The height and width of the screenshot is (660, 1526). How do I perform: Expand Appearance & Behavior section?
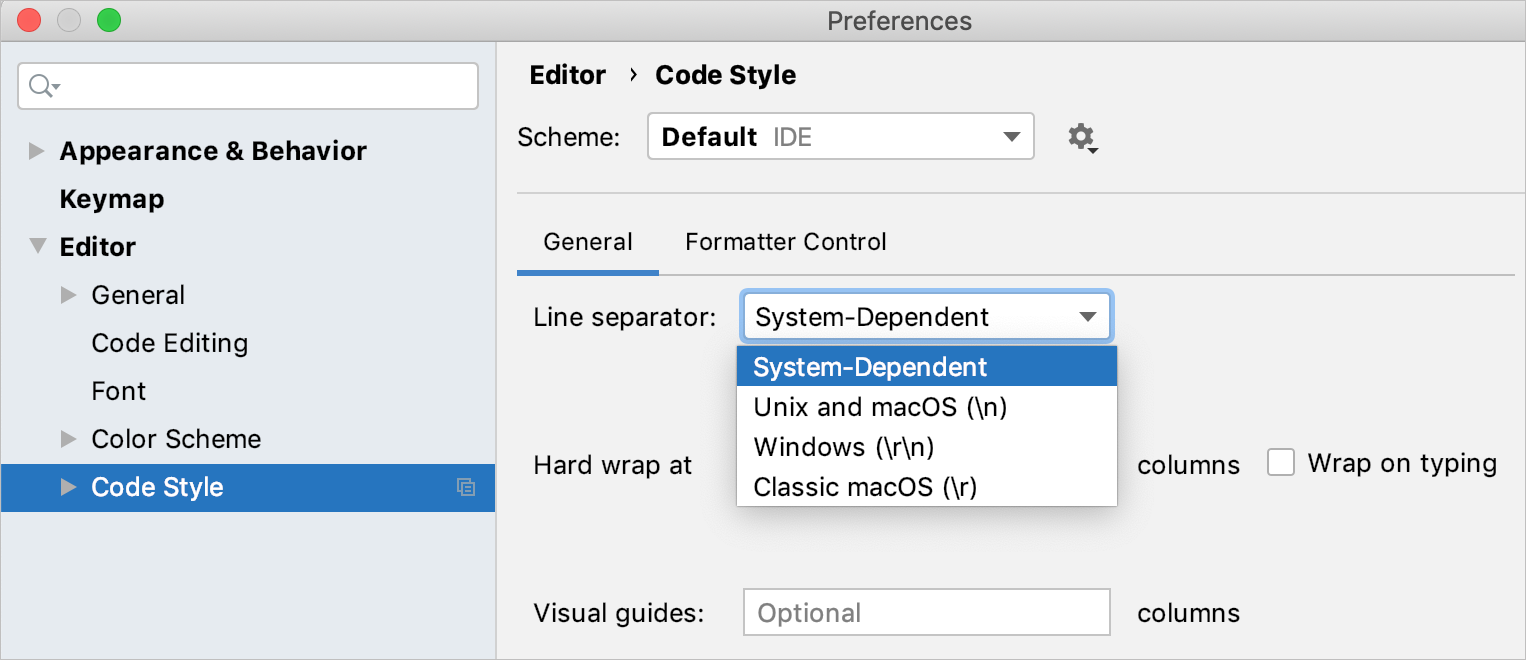(37, 151)
